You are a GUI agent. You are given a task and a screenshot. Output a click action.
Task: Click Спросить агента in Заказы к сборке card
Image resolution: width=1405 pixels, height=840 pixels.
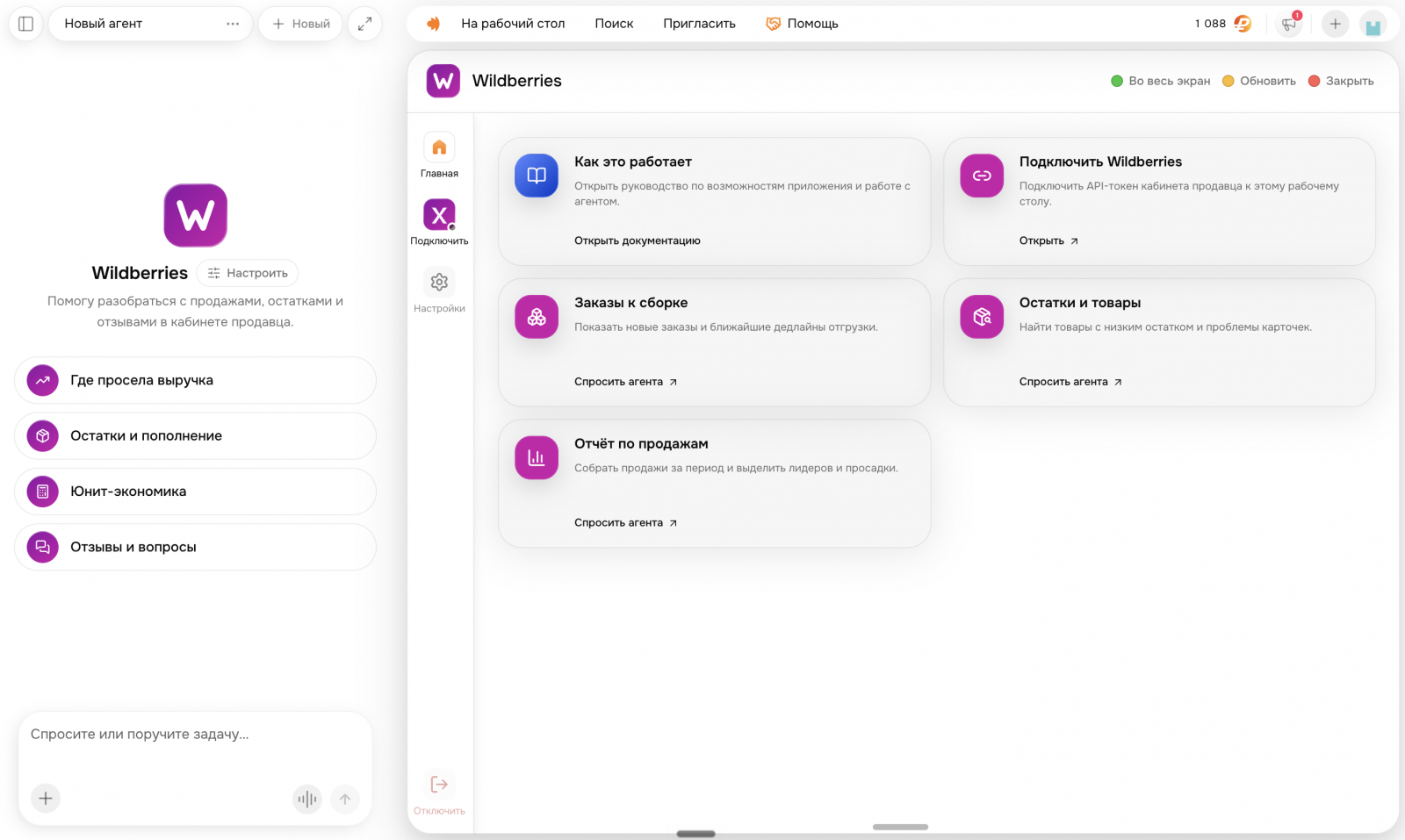(x=625, y=382)
